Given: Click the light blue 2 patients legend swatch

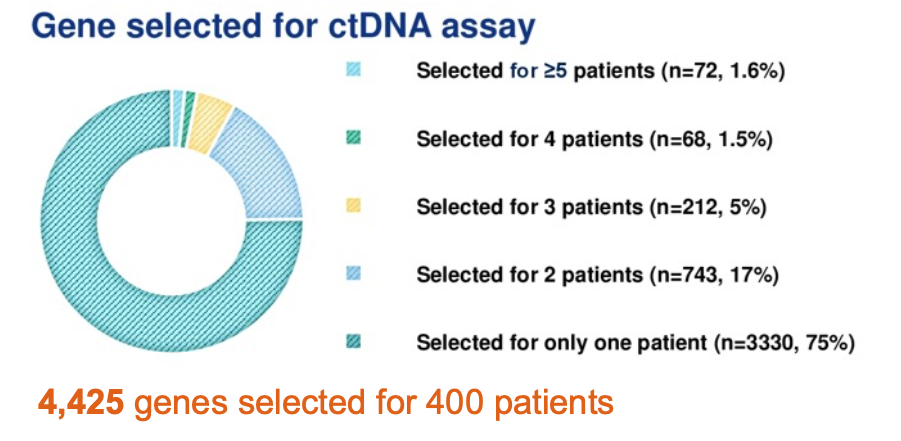Looking at the screenshot, I should [x=353, y=274].
